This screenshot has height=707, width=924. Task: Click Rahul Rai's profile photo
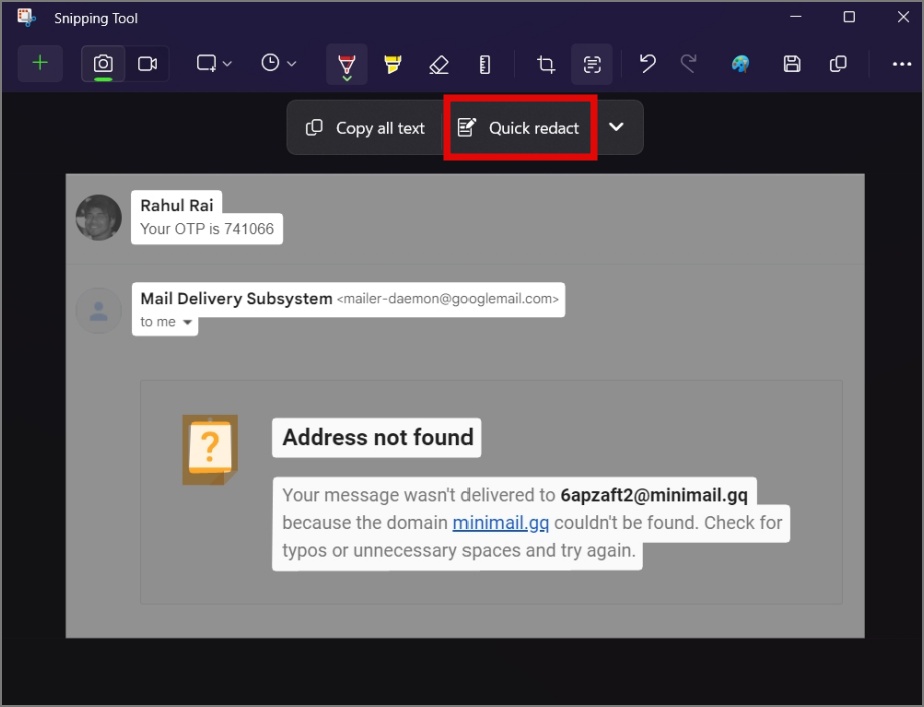click(x=98, y=217)
